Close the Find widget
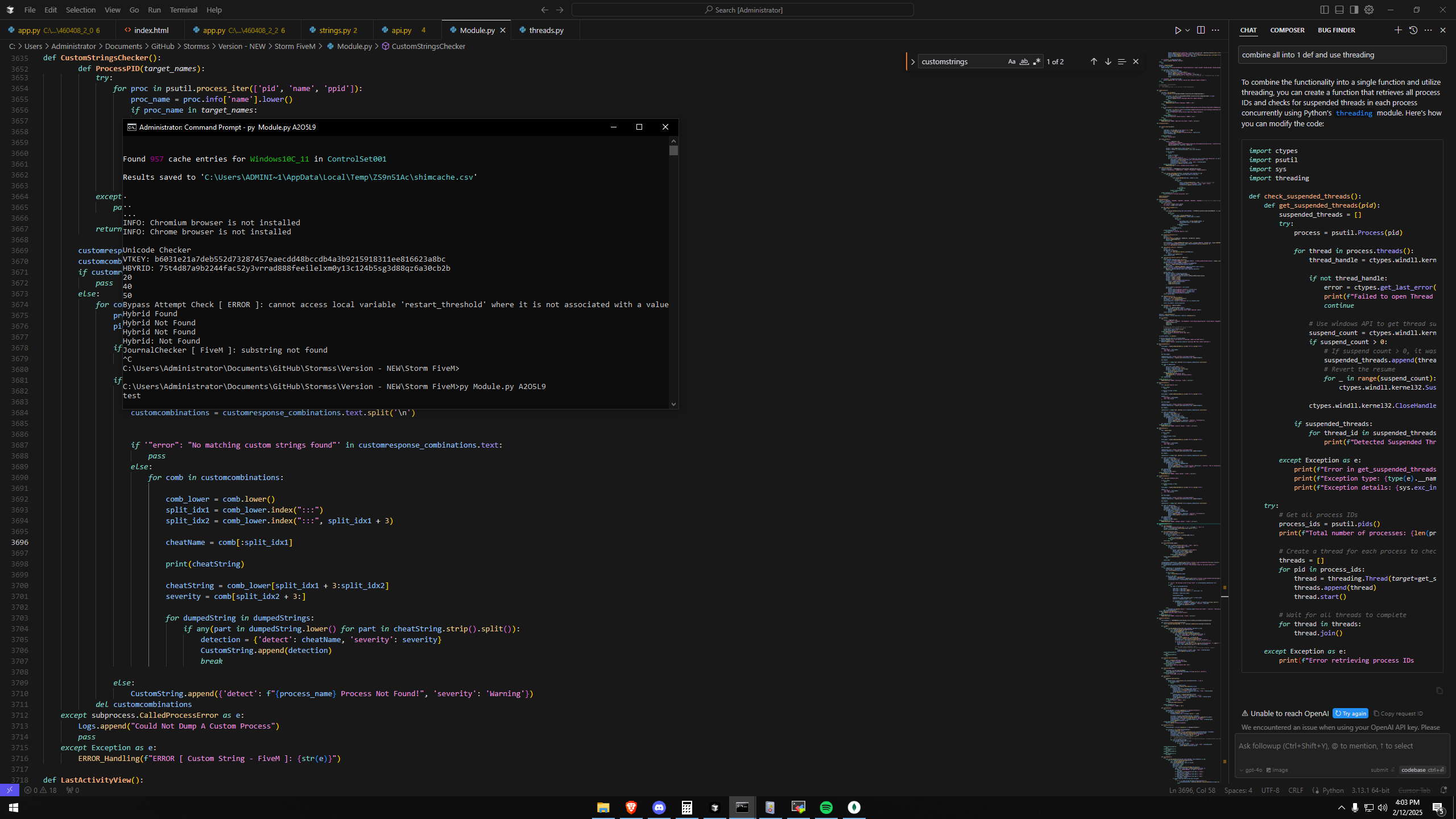This screenshot has height=819, width=1456. click(1136, 61)
